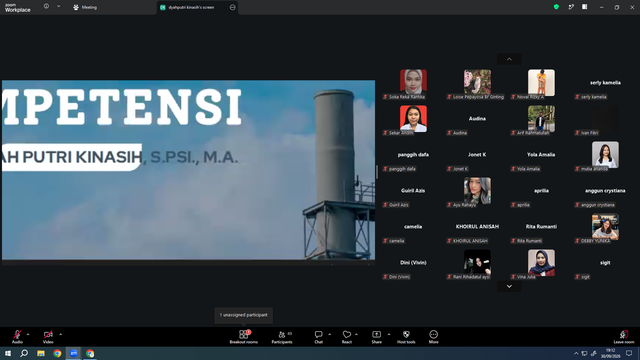The image size is (640, 360).
Task: Open Windows Start menu
Action: (x=8, y=353)
